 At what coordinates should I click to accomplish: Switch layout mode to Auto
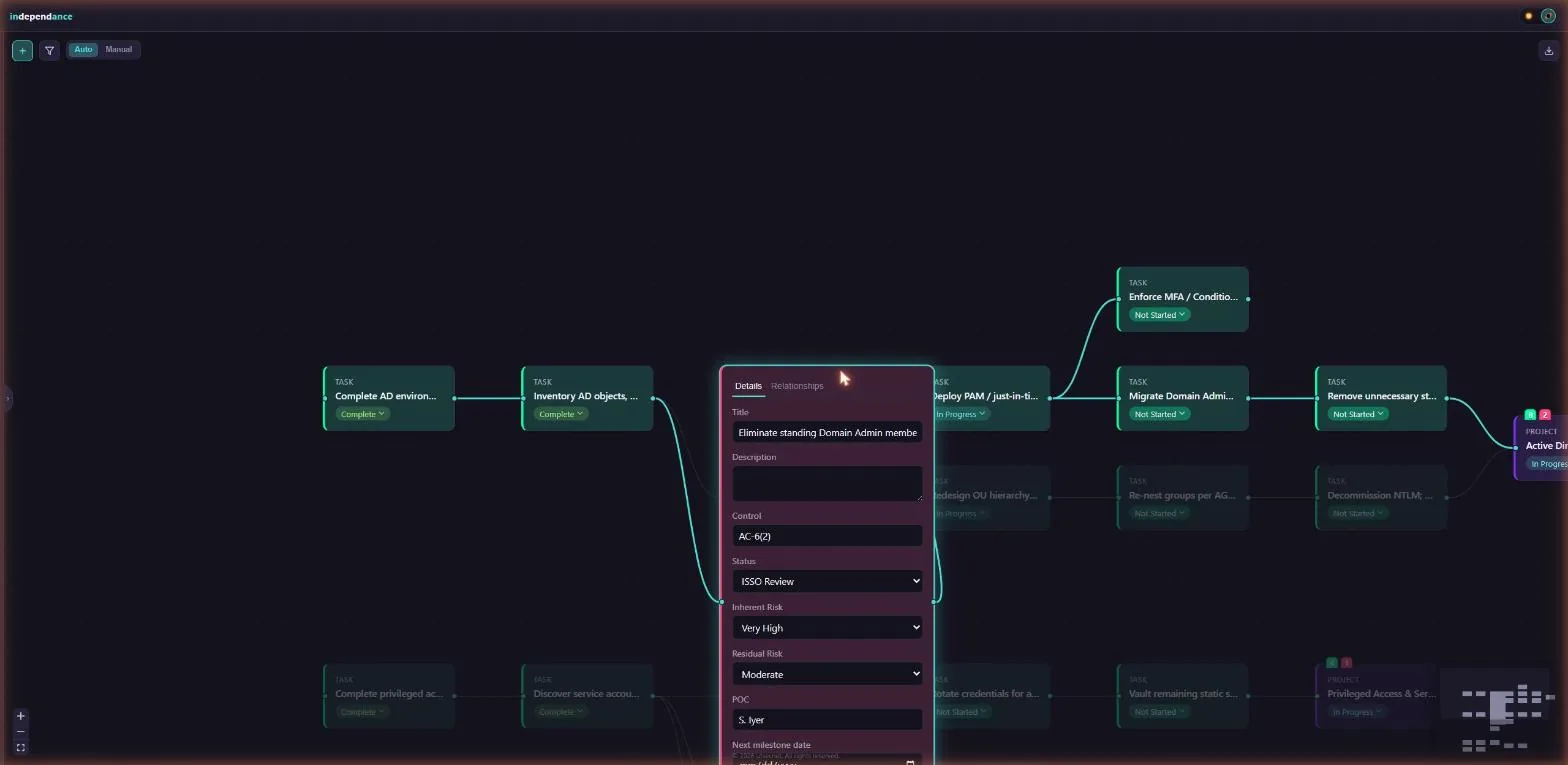click(83, 49)
